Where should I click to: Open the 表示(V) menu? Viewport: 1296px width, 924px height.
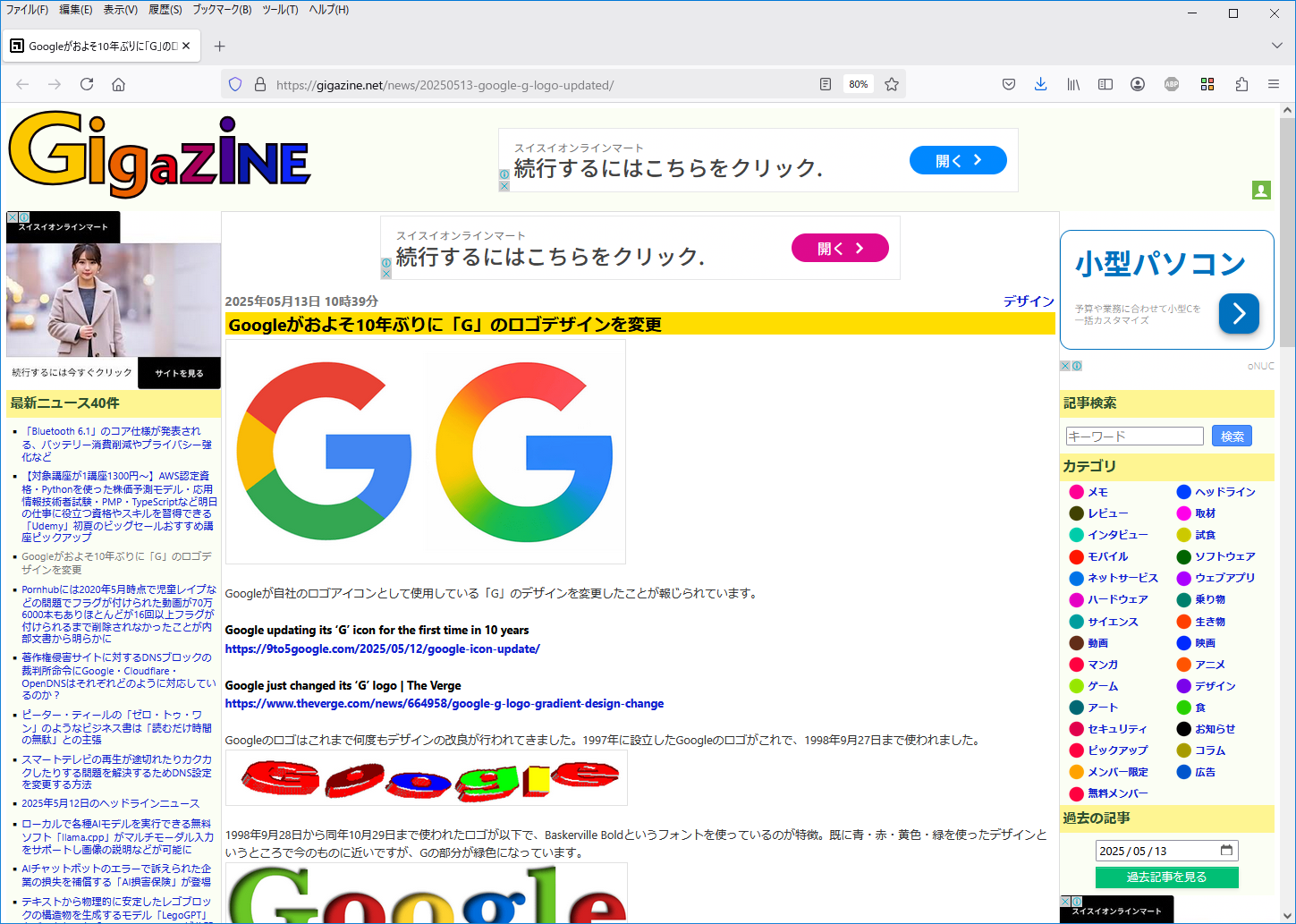(121, 10)
